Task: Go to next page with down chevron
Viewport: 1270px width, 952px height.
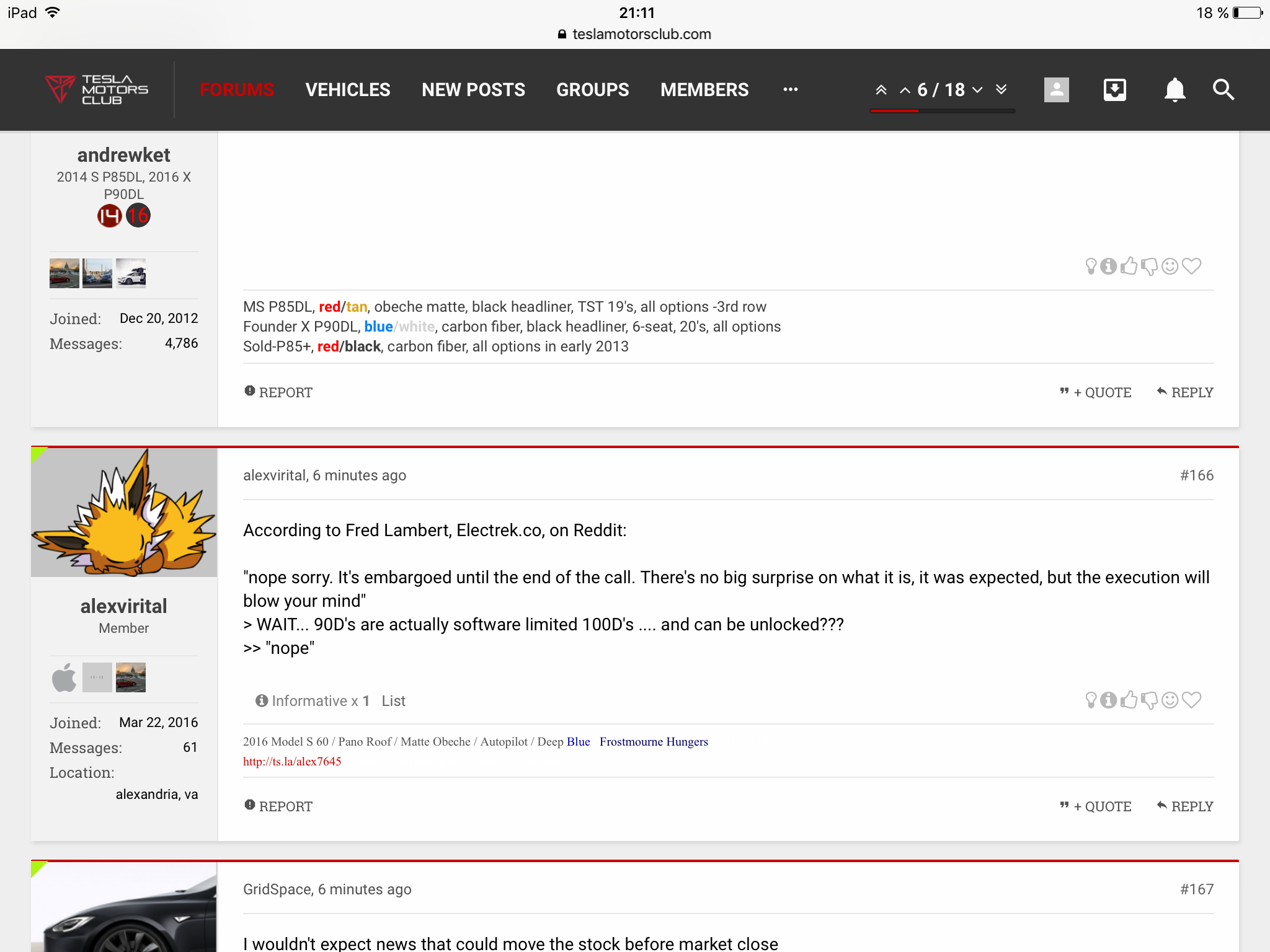Action: pyautogui.click(x=978, y=90)
